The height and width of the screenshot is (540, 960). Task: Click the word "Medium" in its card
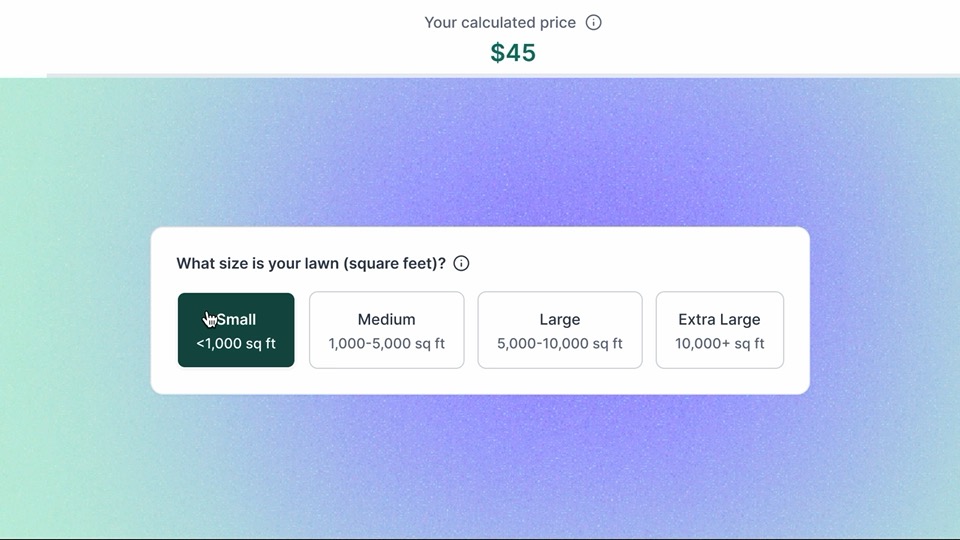(386, 320)
